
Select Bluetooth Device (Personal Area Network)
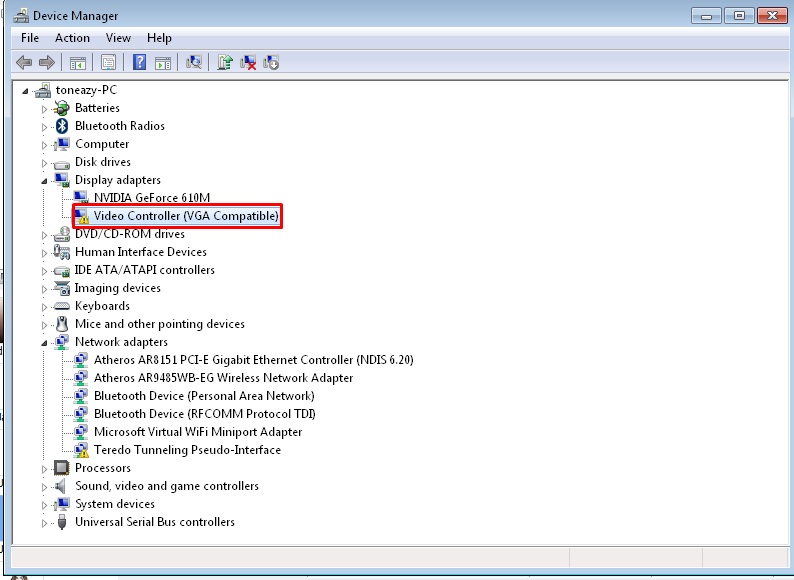[x=204, y=396]
